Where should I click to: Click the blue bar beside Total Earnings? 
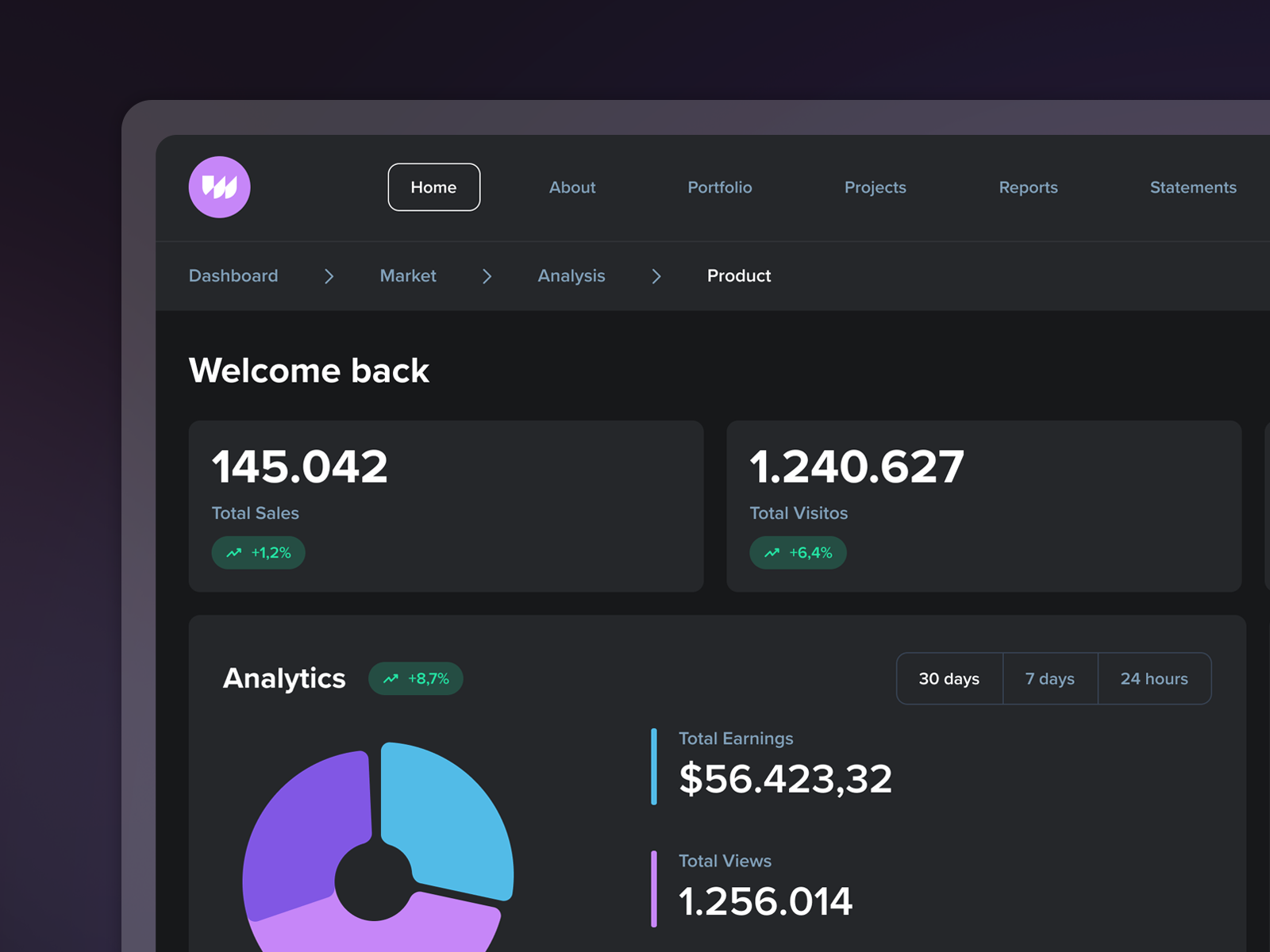click(x=653, y=766)
